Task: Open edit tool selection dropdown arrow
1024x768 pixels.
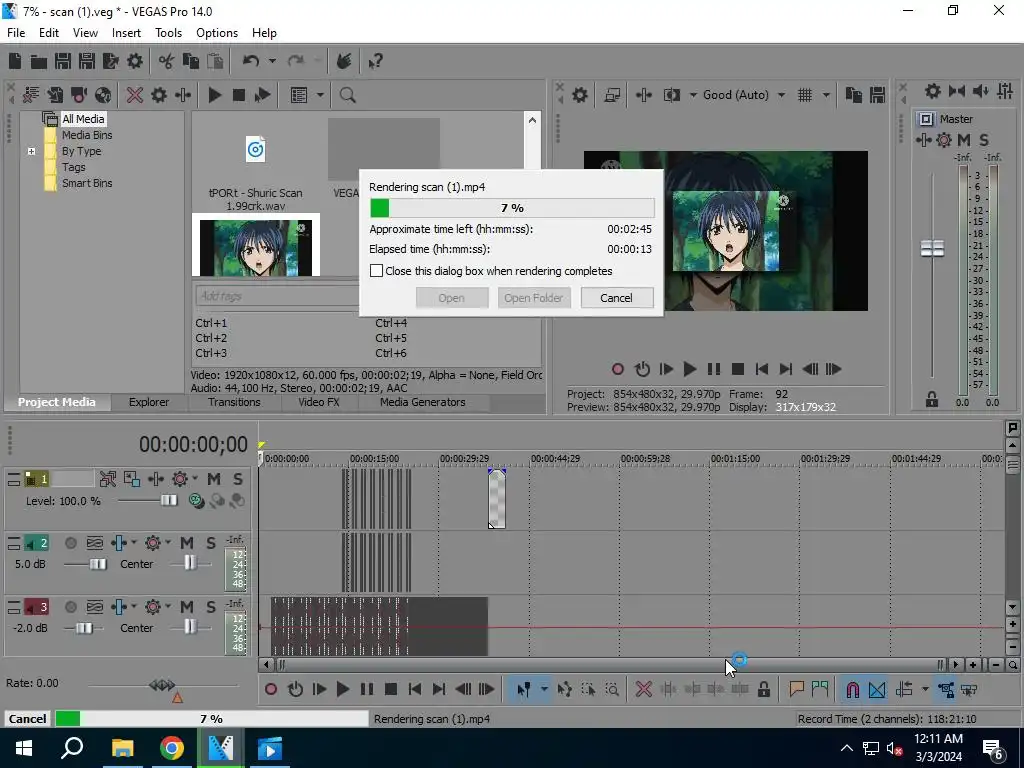Action: pyautogui.click(x=543, y=689)
